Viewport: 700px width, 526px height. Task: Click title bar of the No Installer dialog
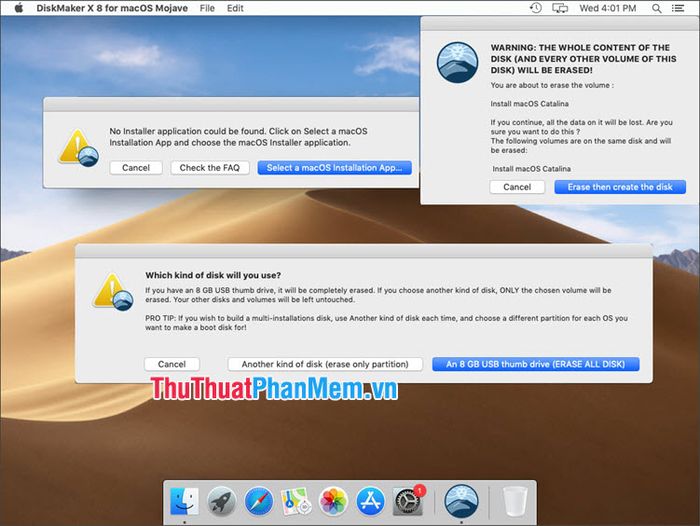click(231, 104)
